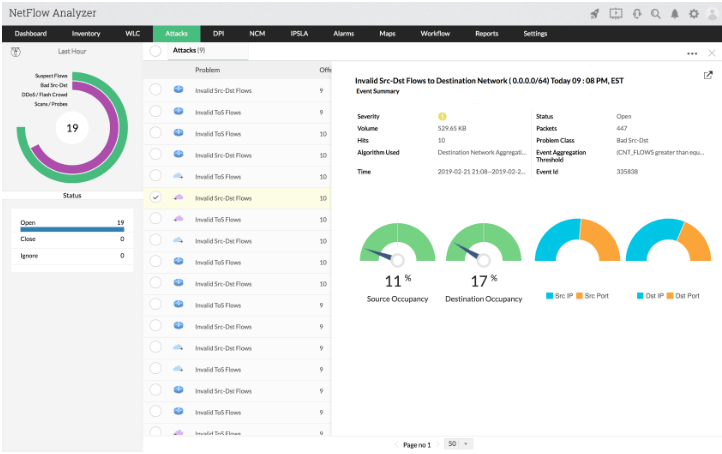
Task: Open the Inventory tab
Action: coord(86,34)
